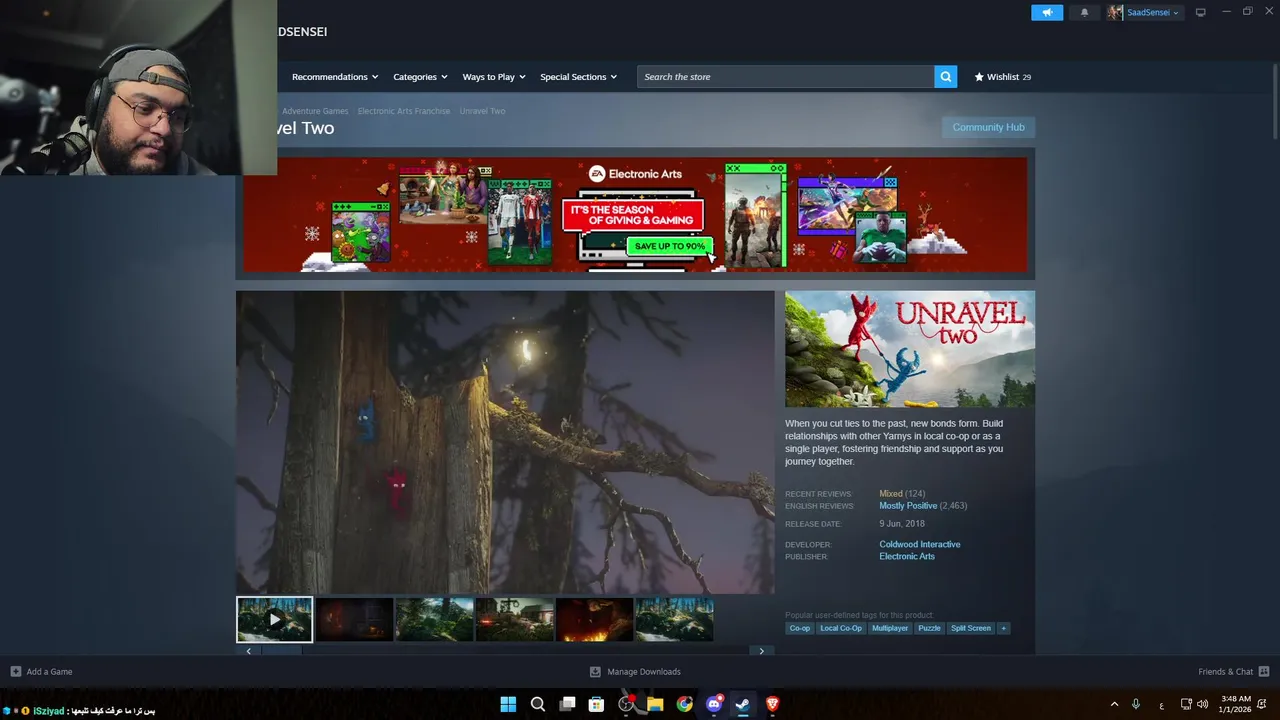Click the microphone system tray icon

tap(1135, 704)
